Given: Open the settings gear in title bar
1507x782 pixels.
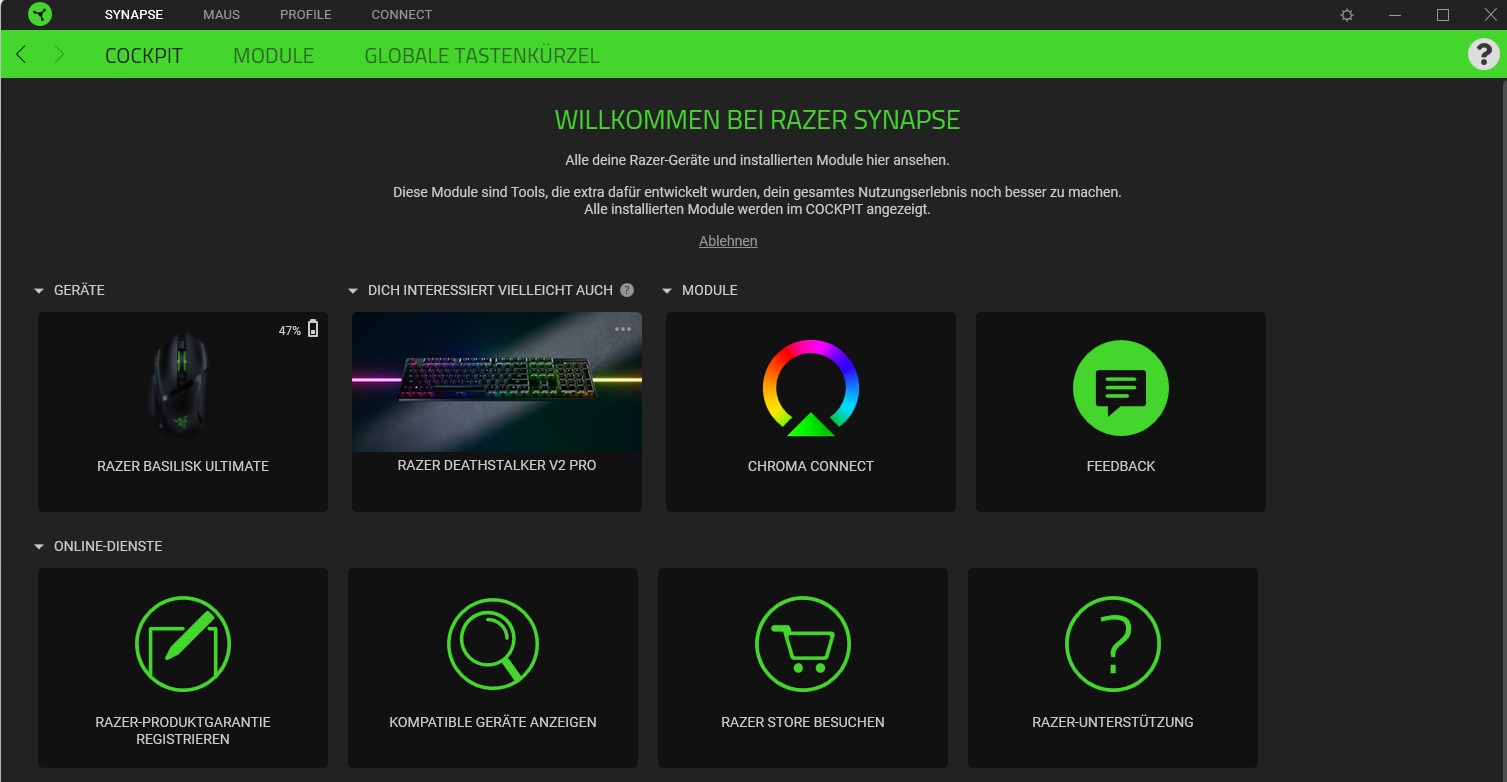Looking at the screenshot, I should click(1347, 15).
